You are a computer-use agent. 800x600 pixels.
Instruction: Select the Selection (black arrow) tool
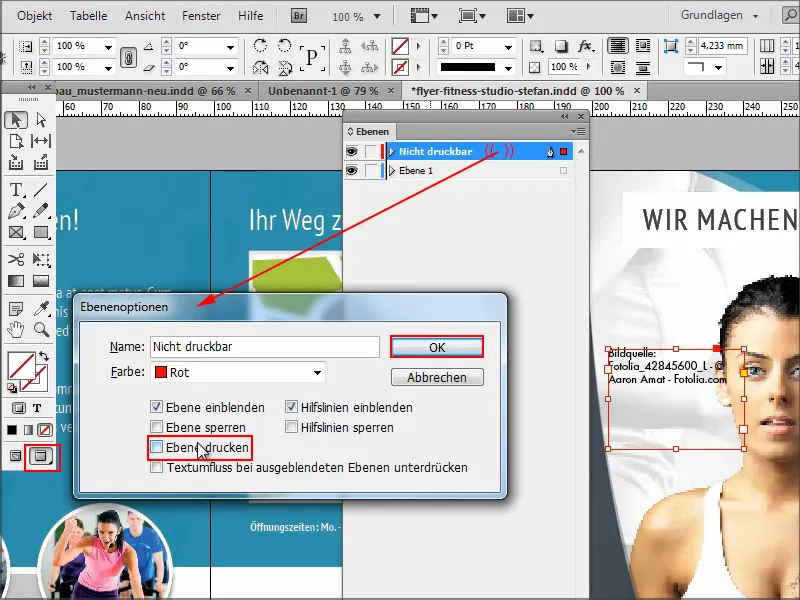tap(16, 120)
